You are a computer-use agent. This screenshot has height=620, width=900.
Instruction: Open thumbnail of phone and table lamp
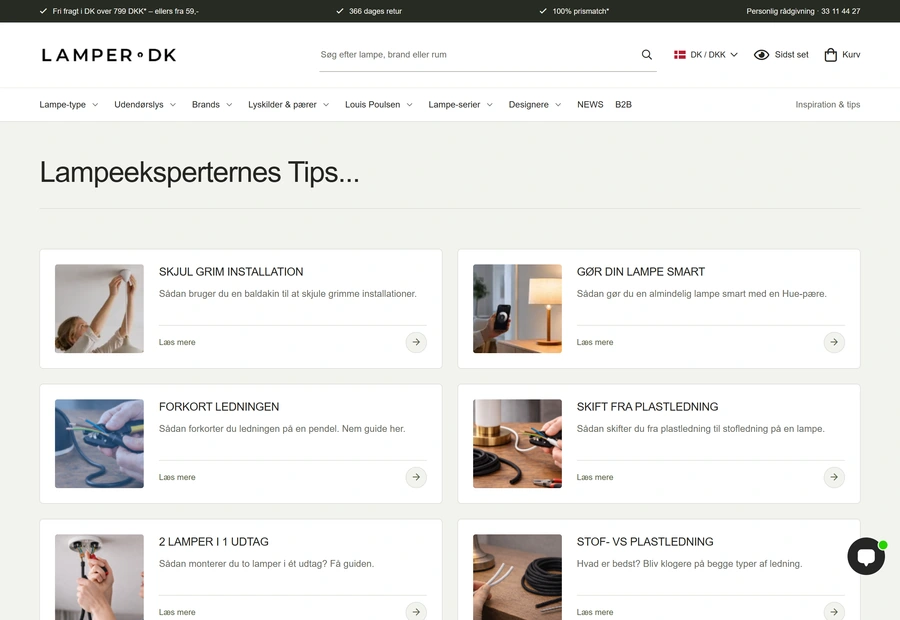click(x=517, y=308)
